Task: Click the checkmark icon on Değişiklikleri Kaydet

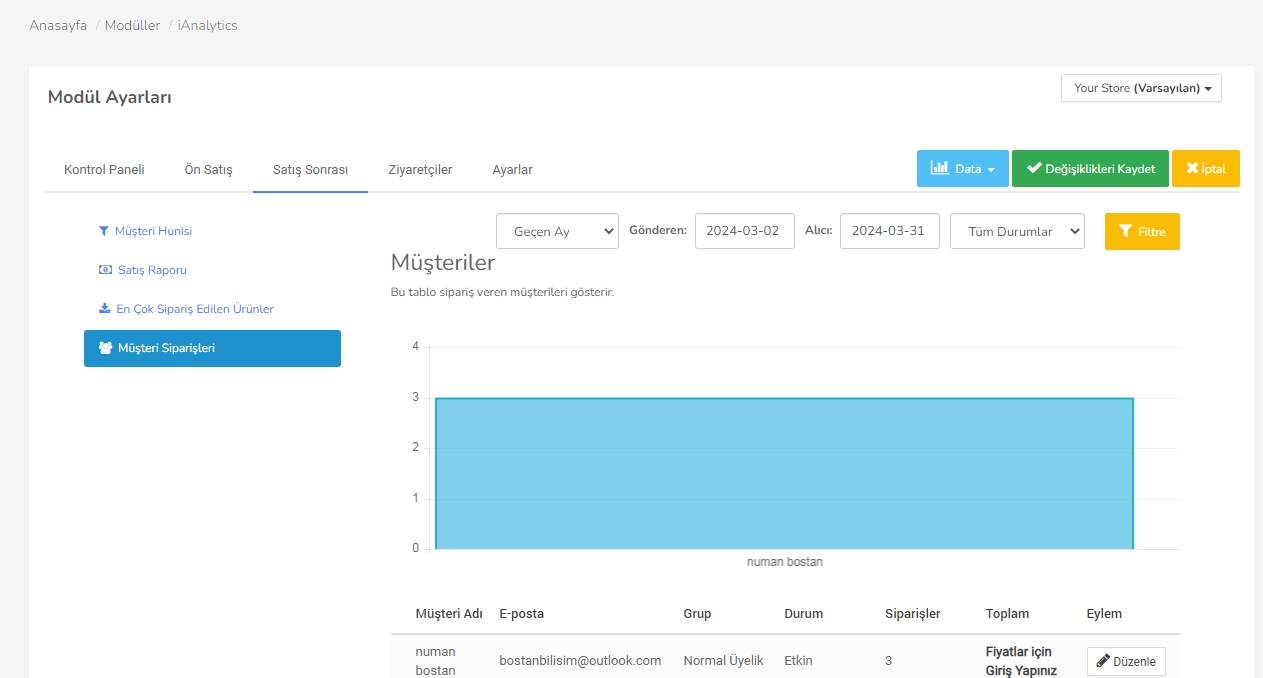Action: pyautogui.click(x=1034, y=169)
